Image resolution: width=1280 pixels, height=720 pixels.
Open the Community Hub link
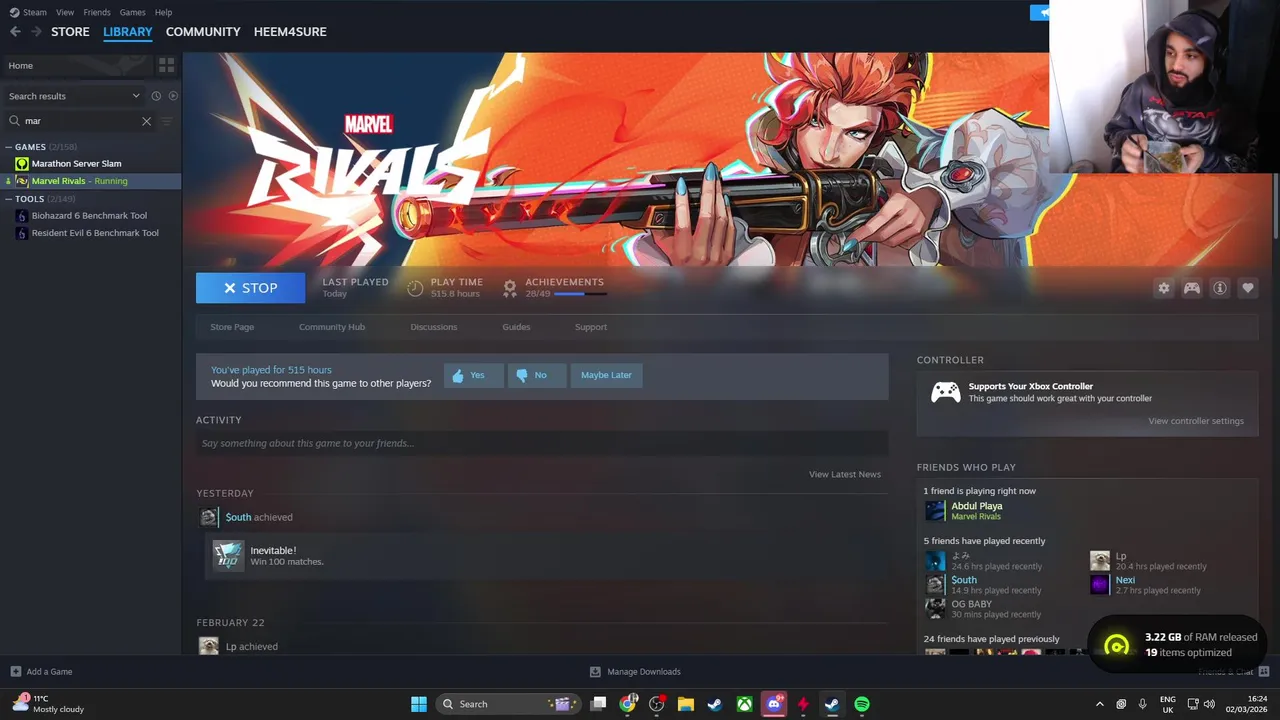pyautogui.click(x=332, y=327)
